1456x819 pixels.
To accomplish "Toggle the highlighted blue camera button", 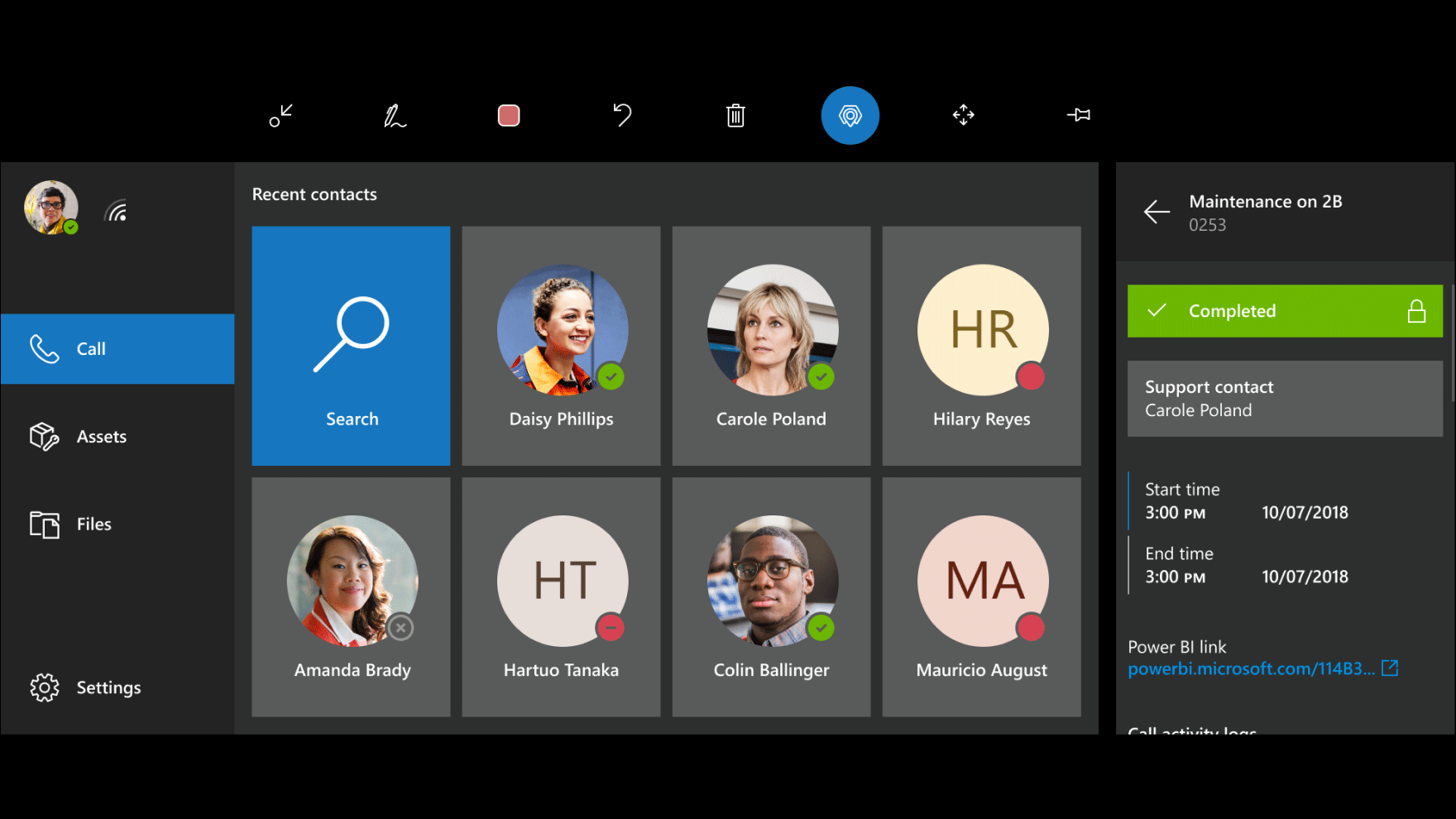I will [850, 116].
